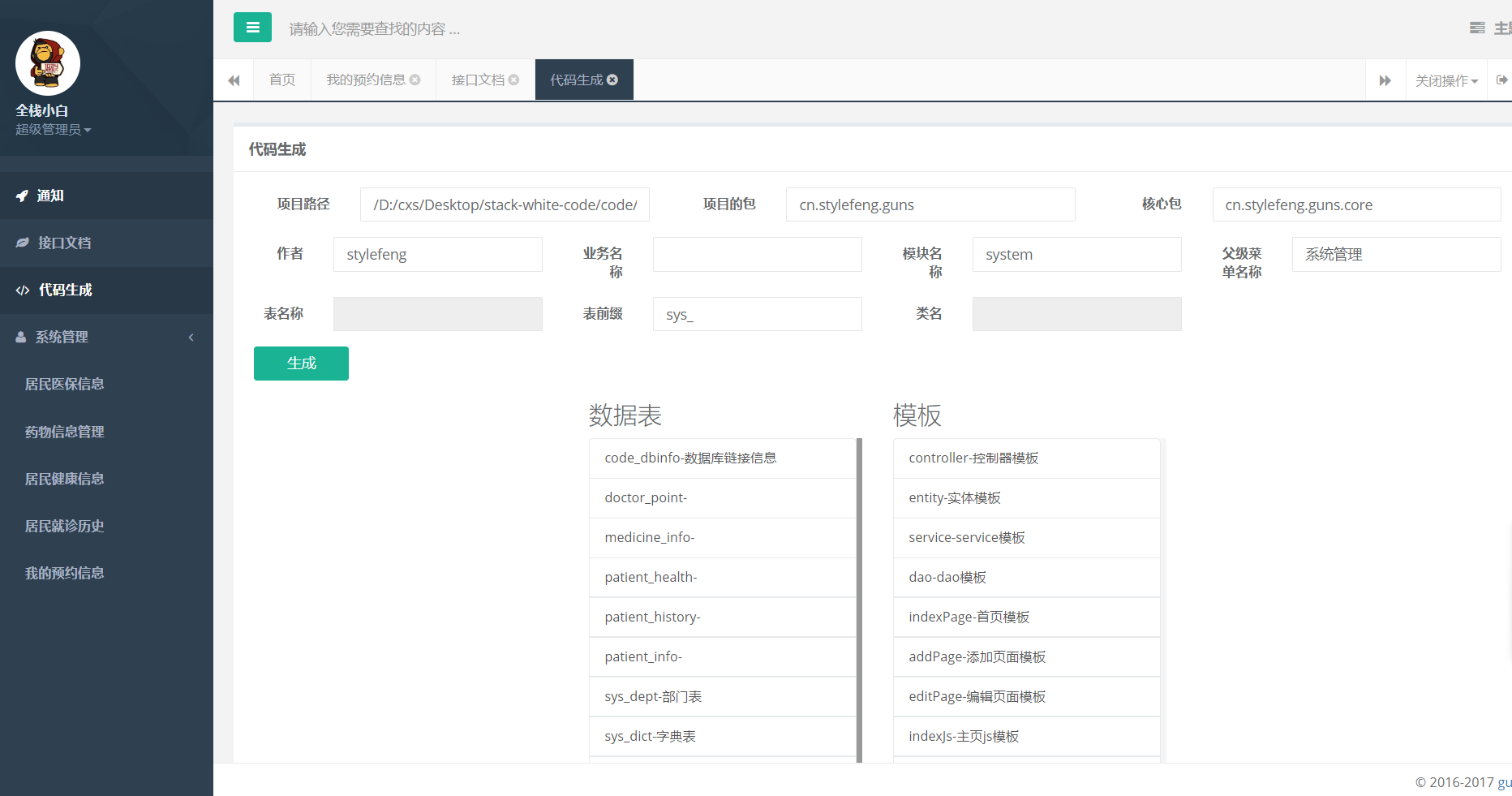Viewport: 1512px width, 796px height.
Task: Click the empty 业务名称 input field
Action: (758, 254)
